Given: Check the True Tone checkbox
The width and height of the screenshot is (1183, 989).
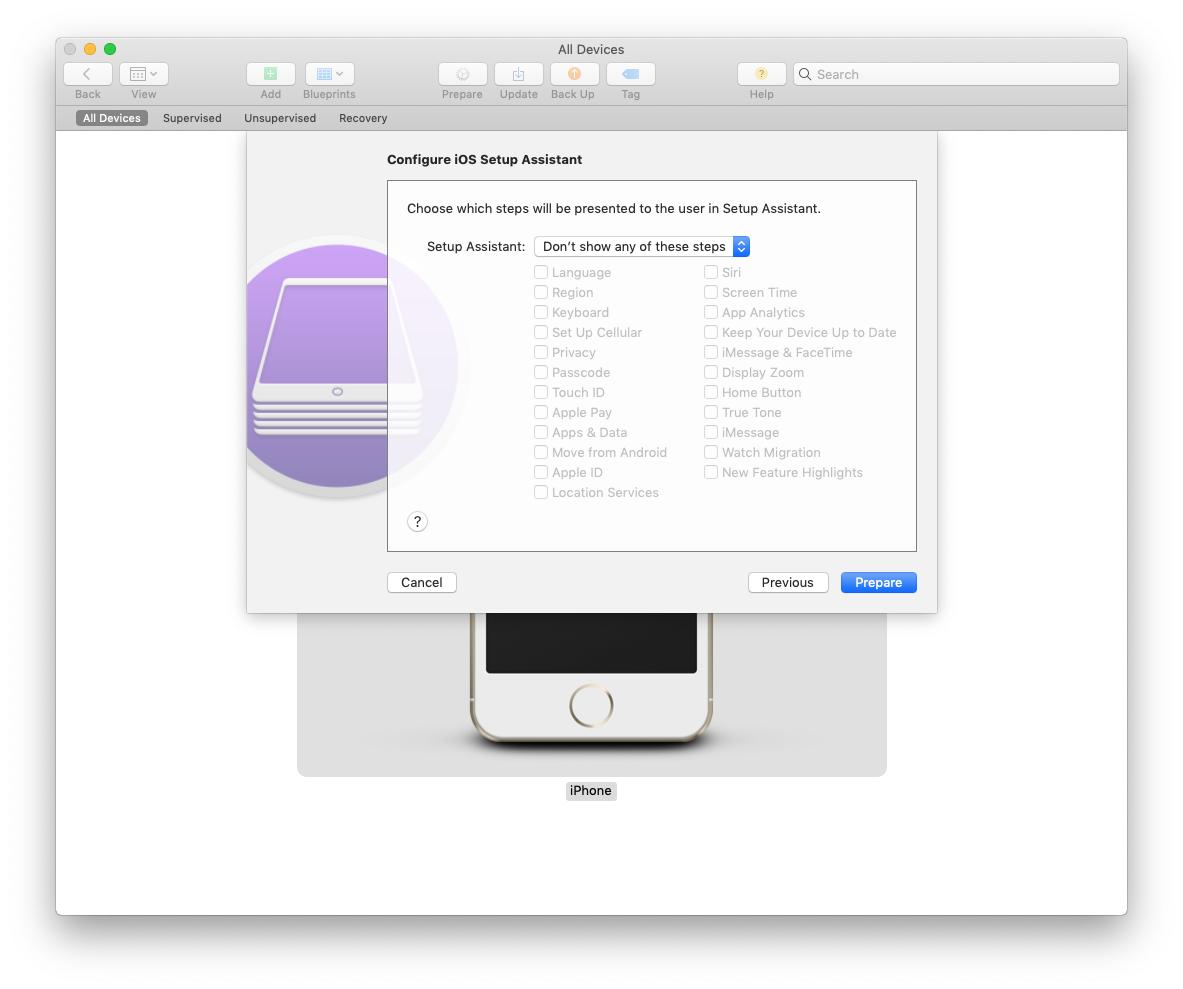Looking at the screenshot, I should 711,412.
